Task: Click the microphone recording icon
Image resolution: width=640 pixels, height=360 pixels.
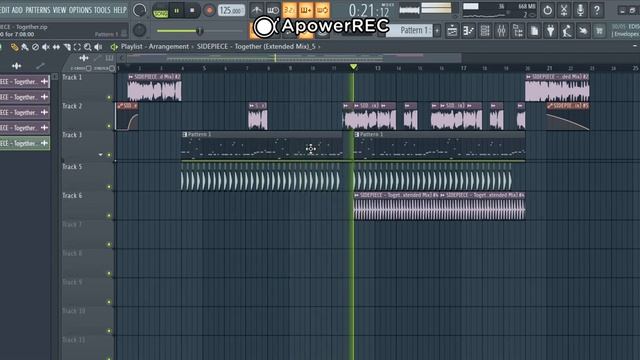Action: (x=580, y=10)
